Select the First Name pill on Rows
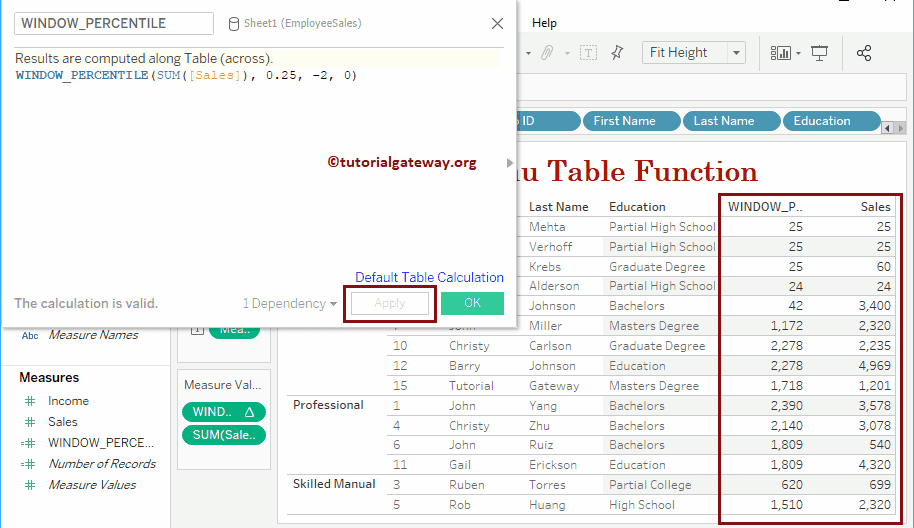 (x=631, y=121)
